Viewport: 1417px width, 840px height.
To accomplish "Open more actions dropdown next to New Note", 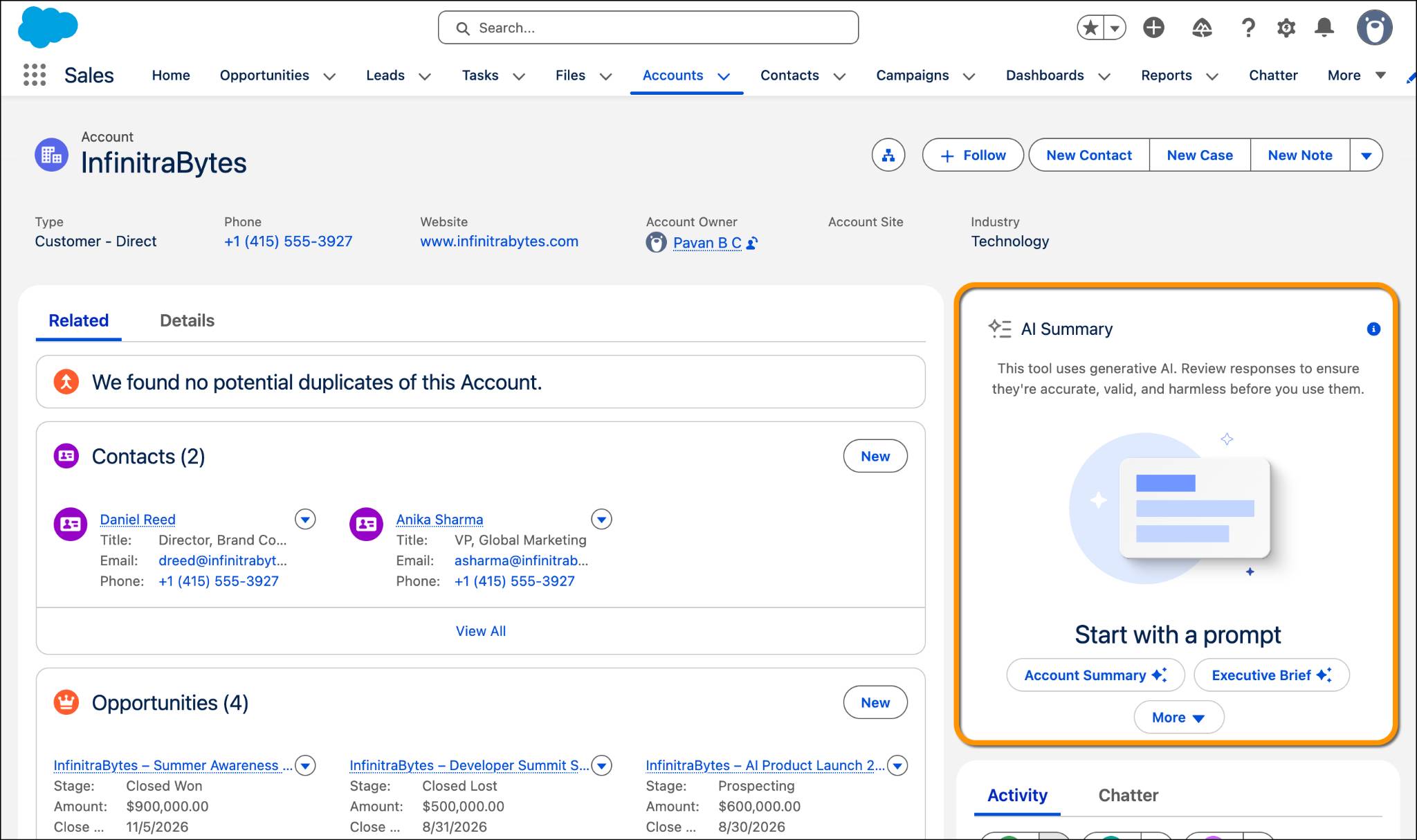I will pyautogui.click(x=1366, y=155).
